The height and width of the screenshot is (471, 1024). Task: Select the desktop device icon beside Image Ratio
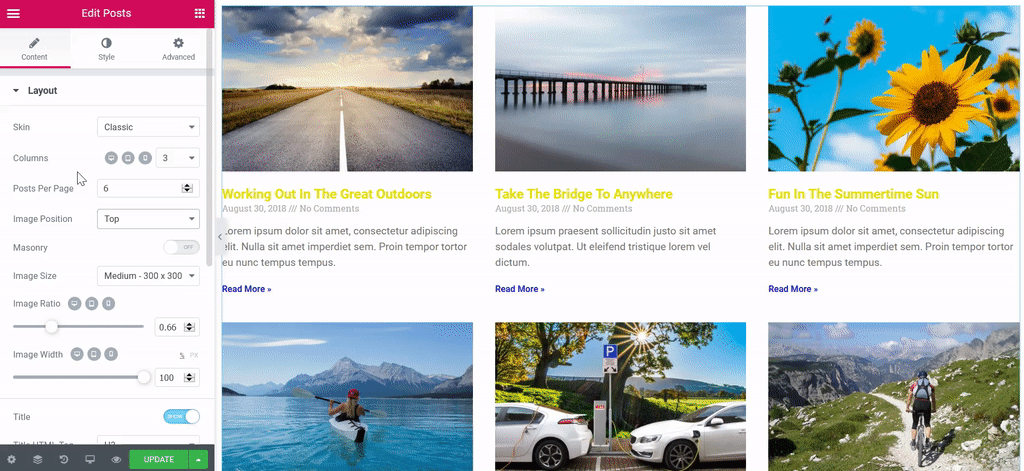coord(74,304)
